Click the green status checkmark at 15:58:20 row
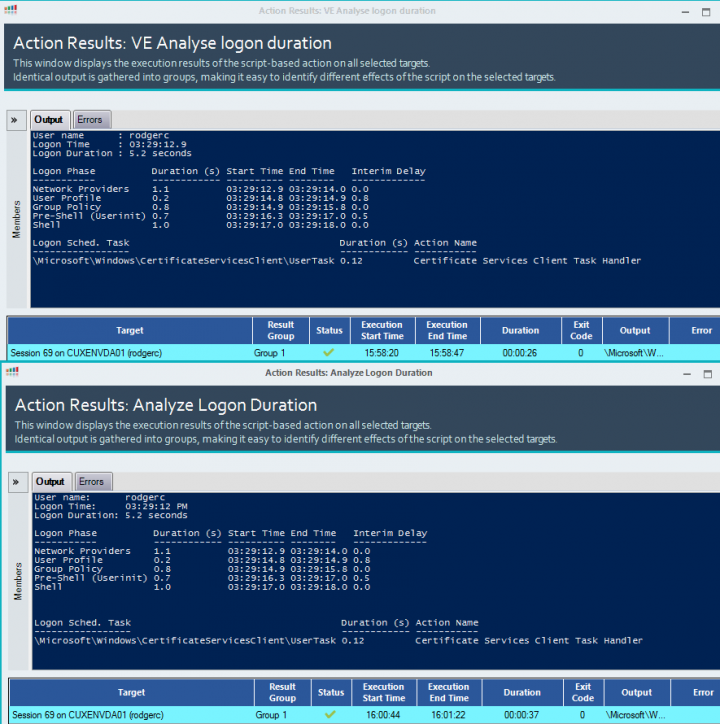Screen dimensions: 720x724 point(330,353)
